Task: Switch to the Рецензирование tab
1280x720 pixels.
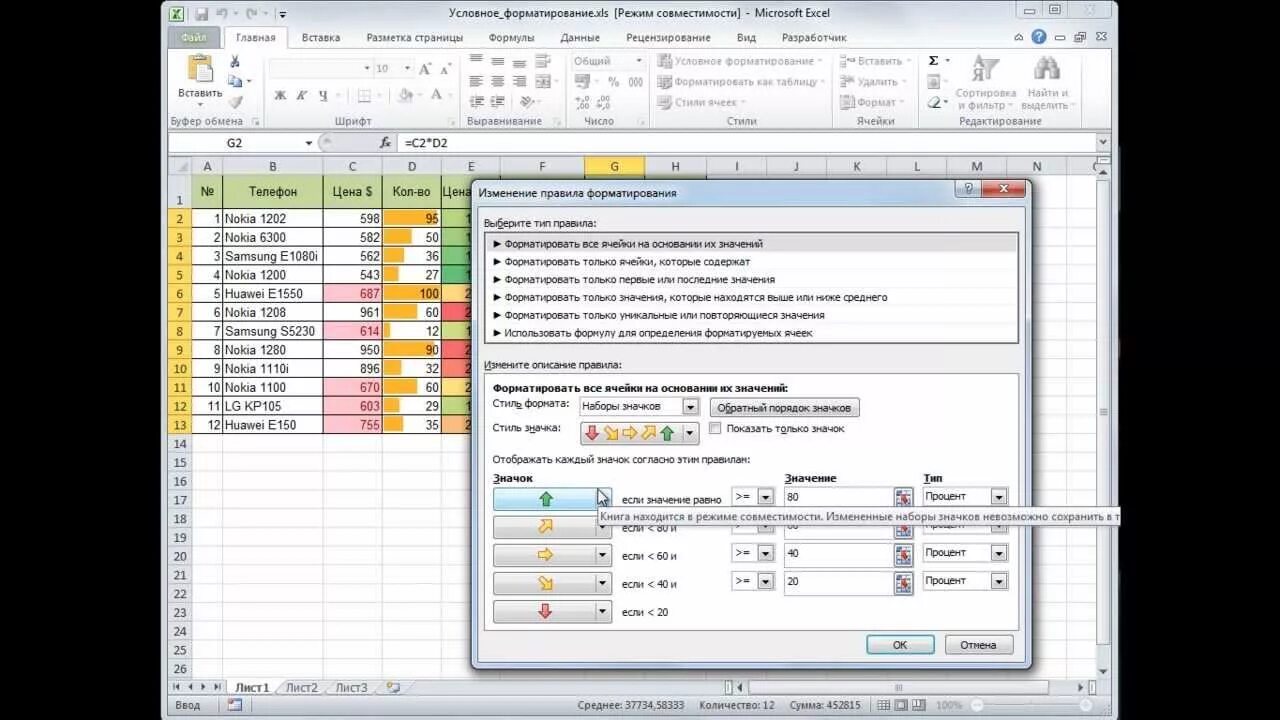Action: 668,38
